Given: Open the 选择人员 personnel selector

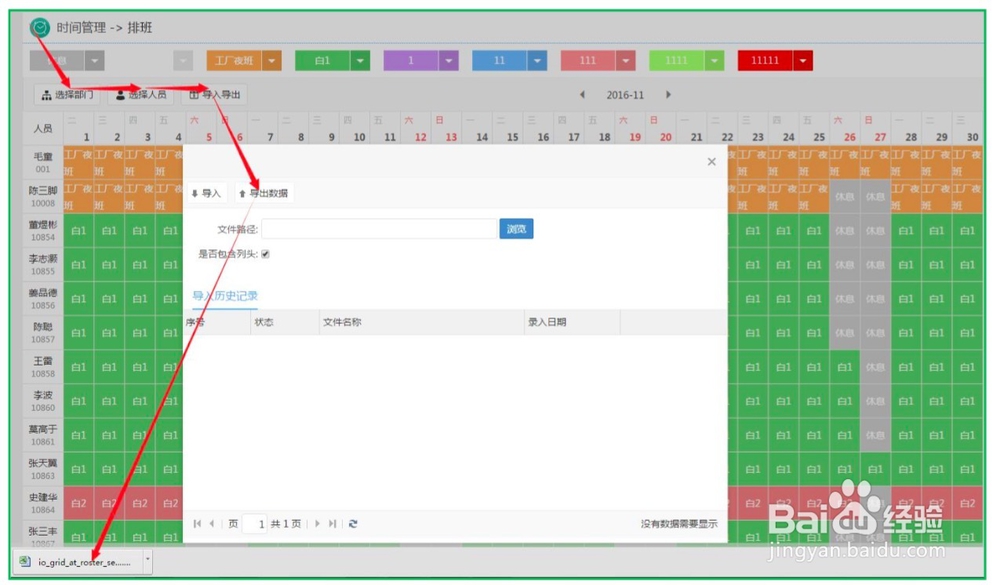Looking at the screenshot, I should pyautogui.click(x=141, y=95).
